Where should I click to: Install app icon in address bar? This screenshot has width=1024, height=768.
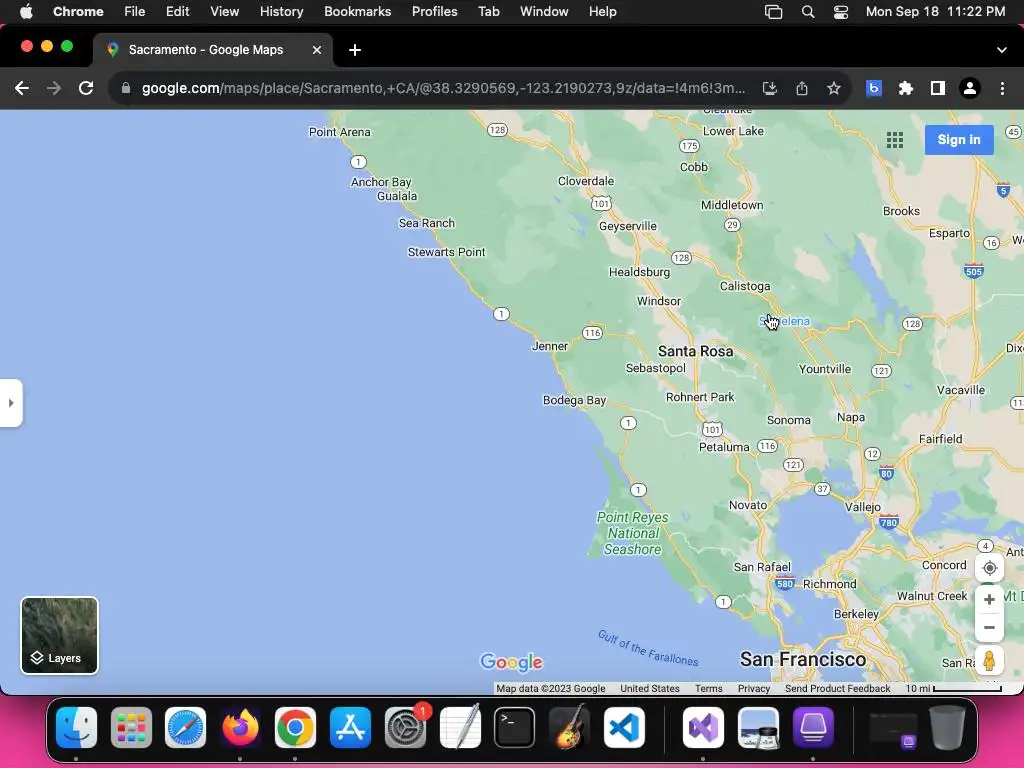click(769, 88)
